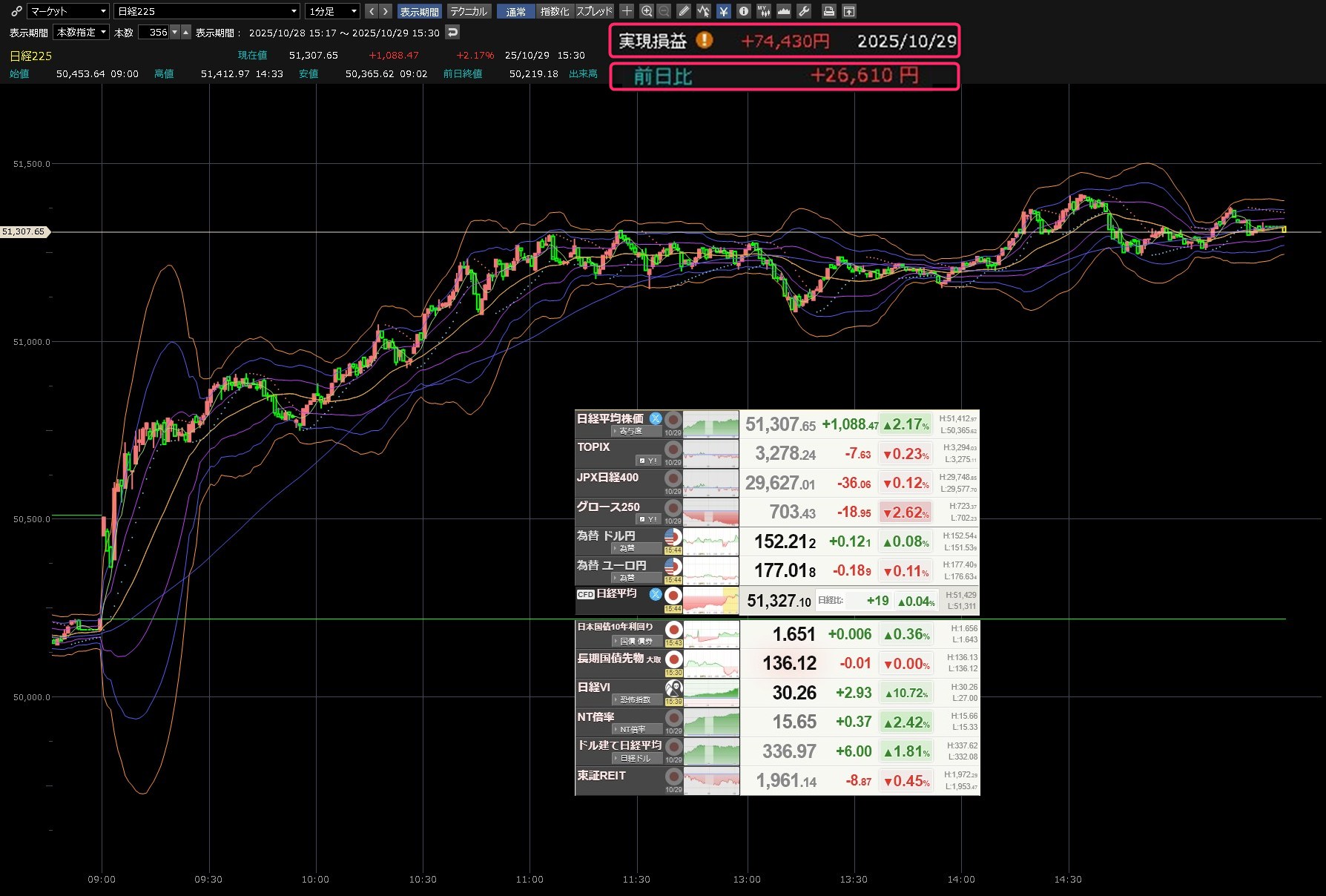Open the MY chart settings icon
The height and width of the screenshot is (896, 1326).
(x=763, y=11)
